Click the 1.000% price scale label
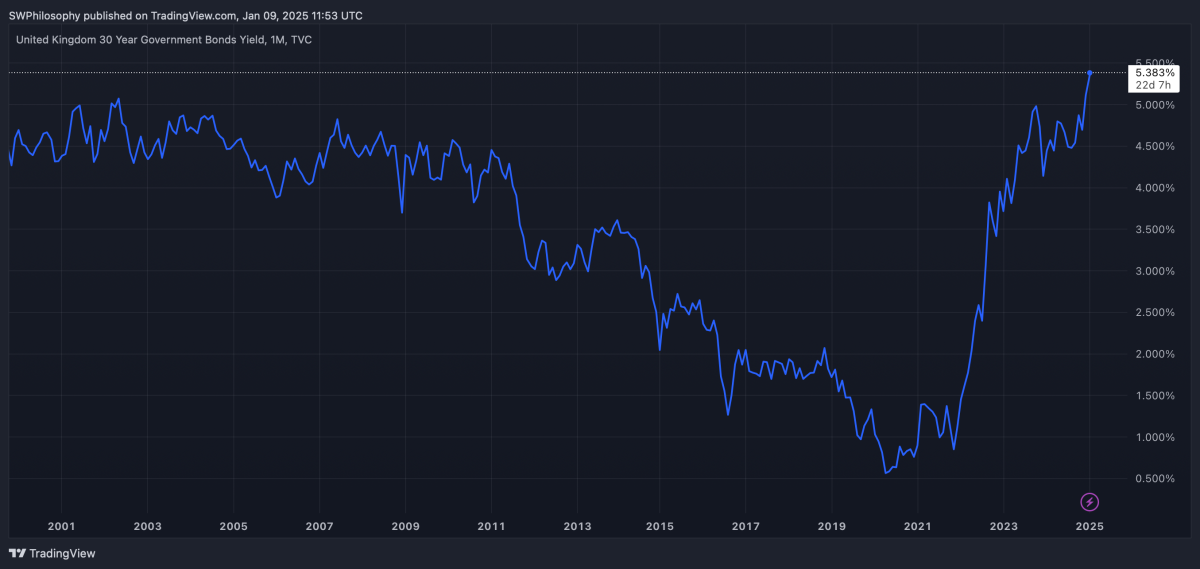 pos(1154,437)
